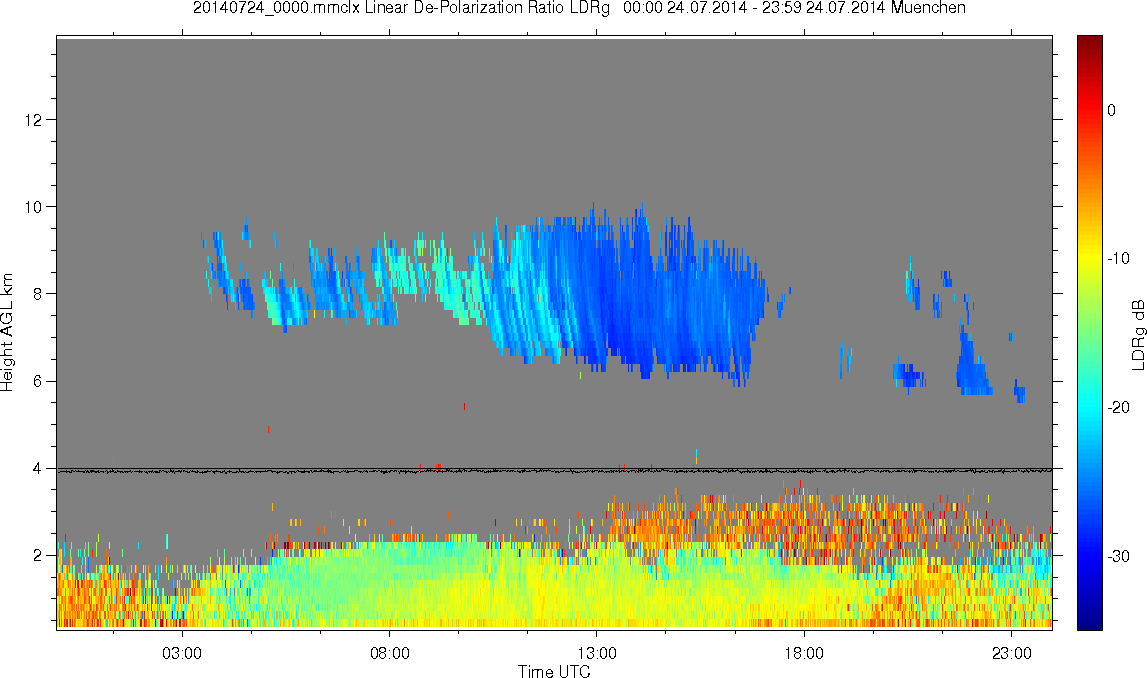Click the colorbar value label 0
The height and width of the screenshot is (678, 1147).
point(1112,110)
